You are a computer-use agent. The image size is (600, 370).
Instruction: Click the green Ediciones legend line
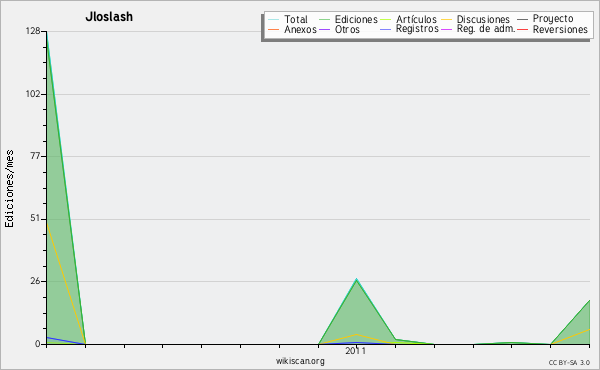coord(324,20)
